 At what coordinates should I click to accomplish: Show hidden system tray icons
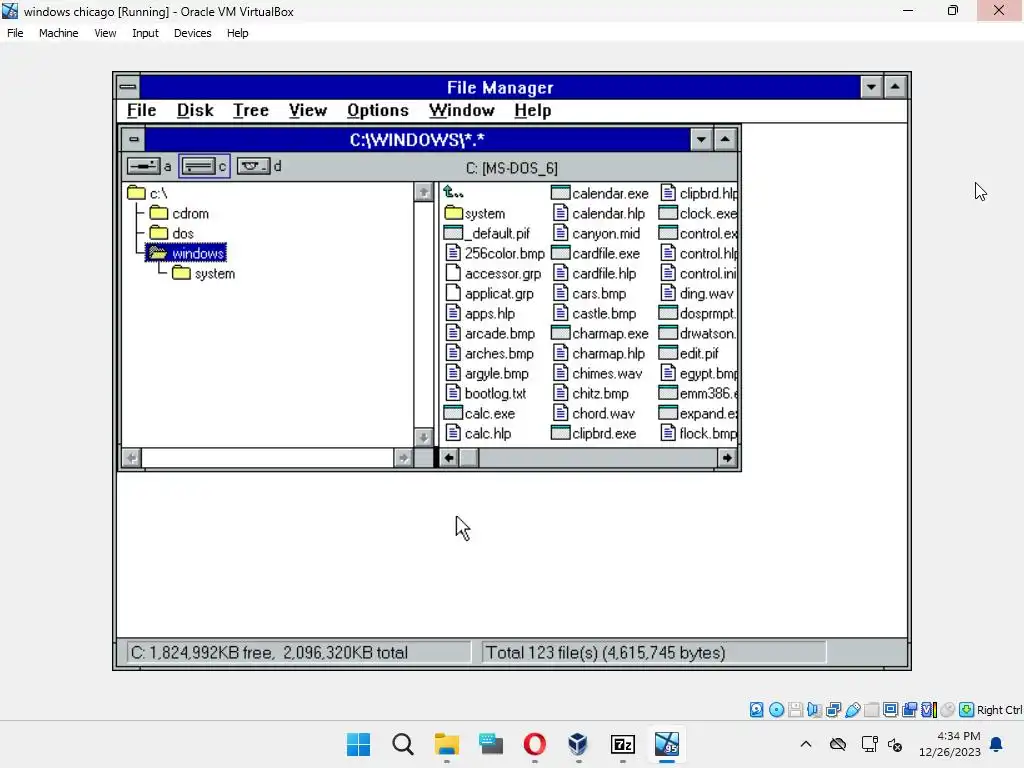(x=806, y=744)
